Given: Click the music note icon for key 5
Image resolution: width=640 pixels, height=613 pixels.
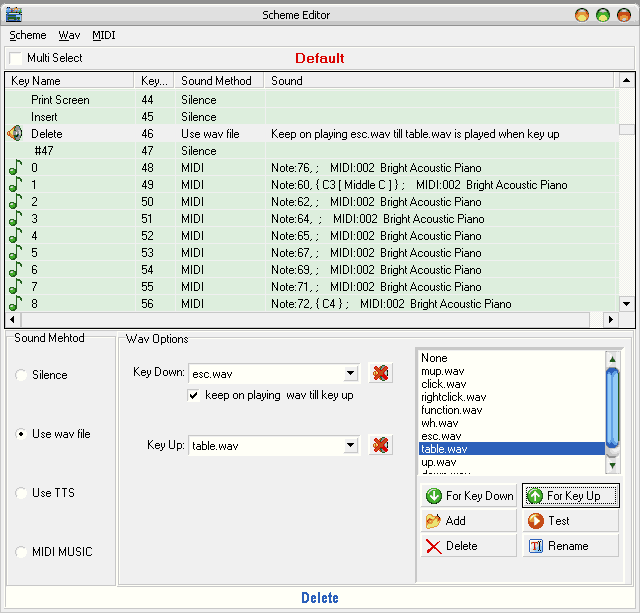Looking at the screenshot, I should (x=15, y=253).
